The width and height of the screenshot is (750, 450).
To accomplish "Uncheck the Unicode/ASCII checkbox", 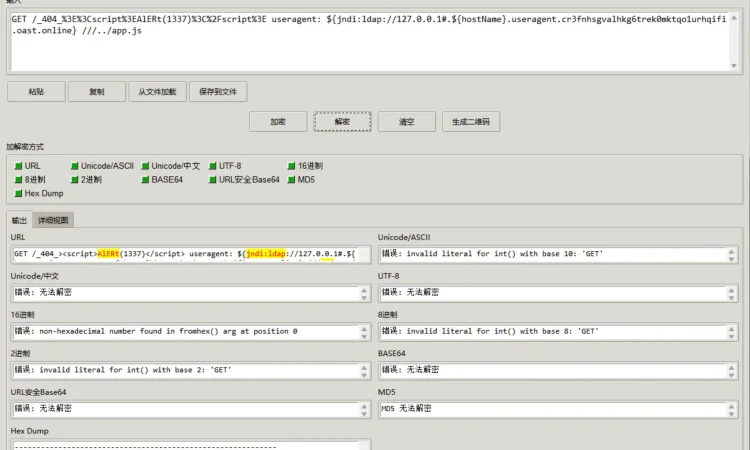I will (x=75, y=166).
